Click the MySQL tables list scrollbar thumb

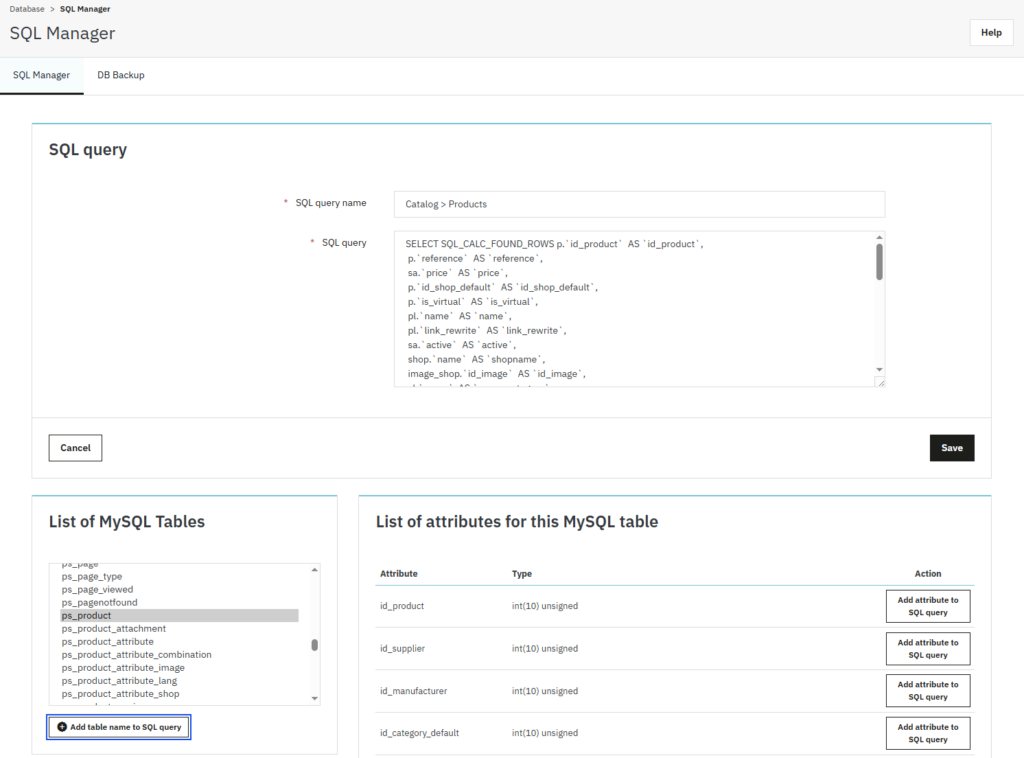(x=315, y=645)
